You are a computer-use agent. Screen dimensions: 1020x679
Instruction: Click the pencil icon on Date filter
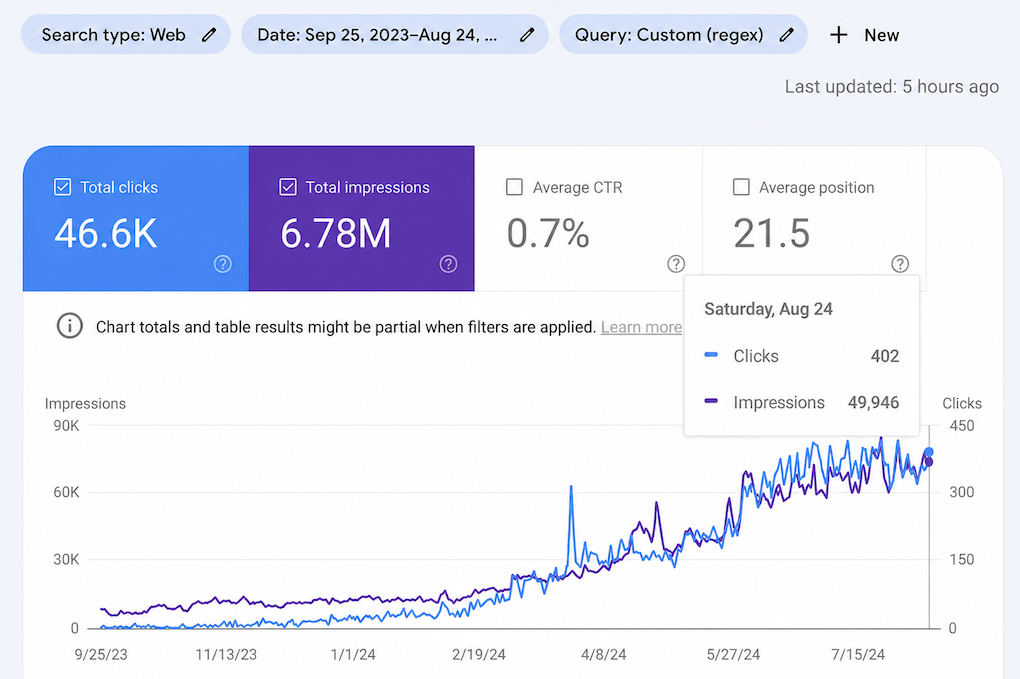click(x=527, y=34)
